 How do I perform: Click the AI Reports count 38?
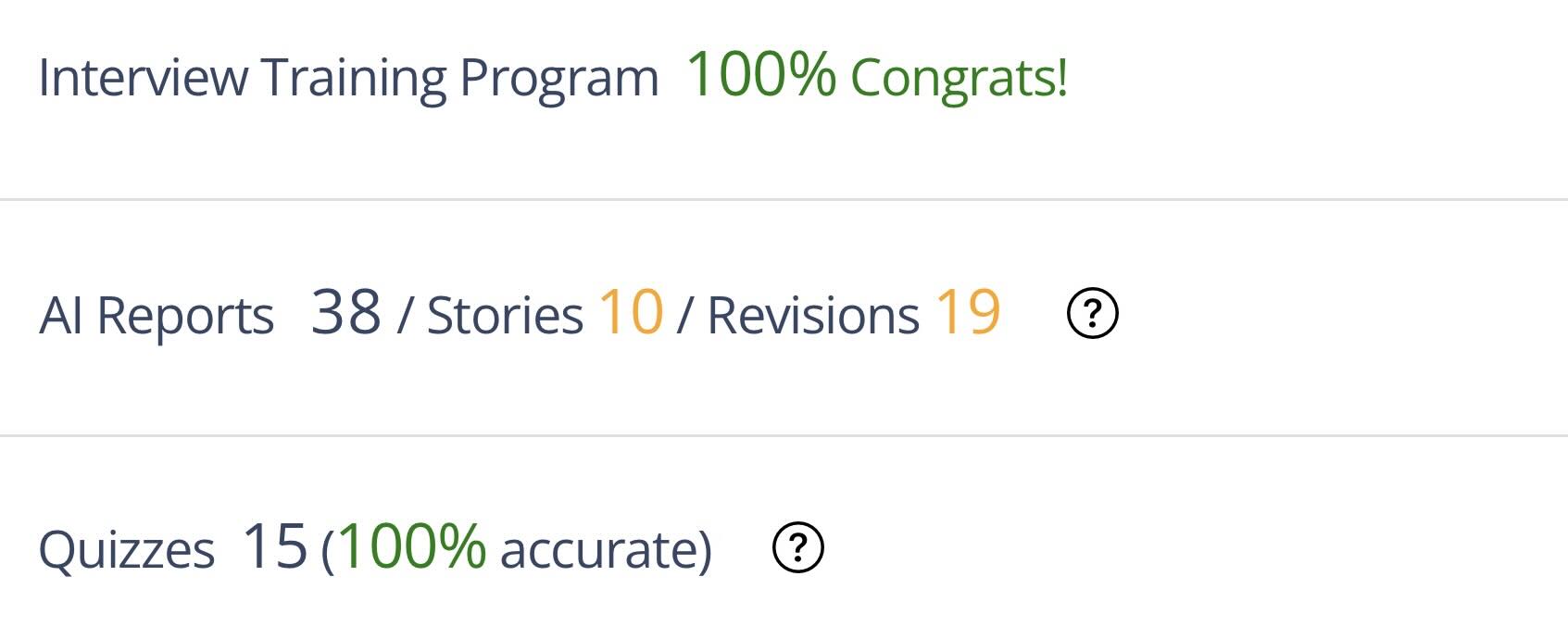[x=346, y=311]
